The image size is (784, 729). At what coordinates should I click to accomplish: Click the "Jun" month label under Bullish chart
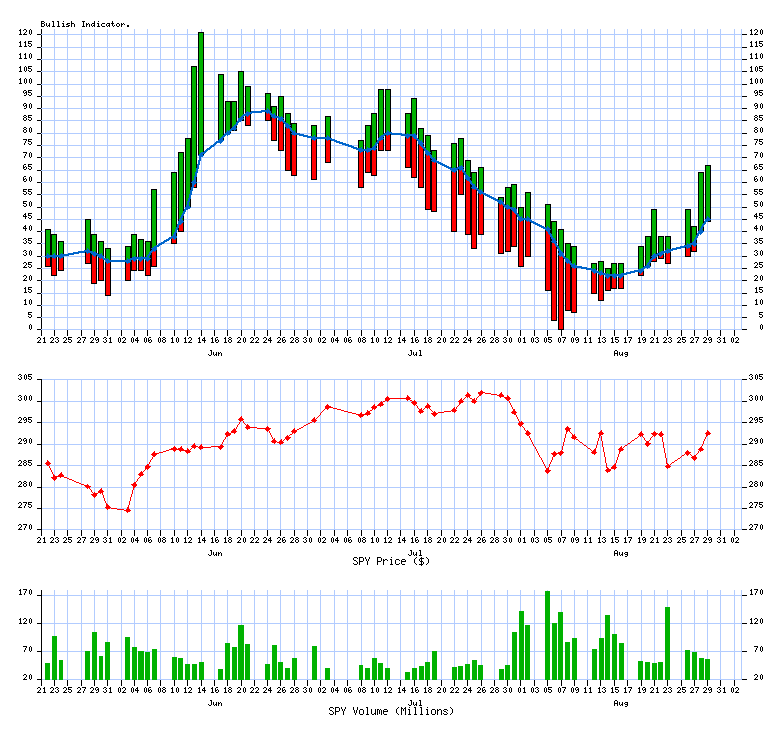click(215, 354)
